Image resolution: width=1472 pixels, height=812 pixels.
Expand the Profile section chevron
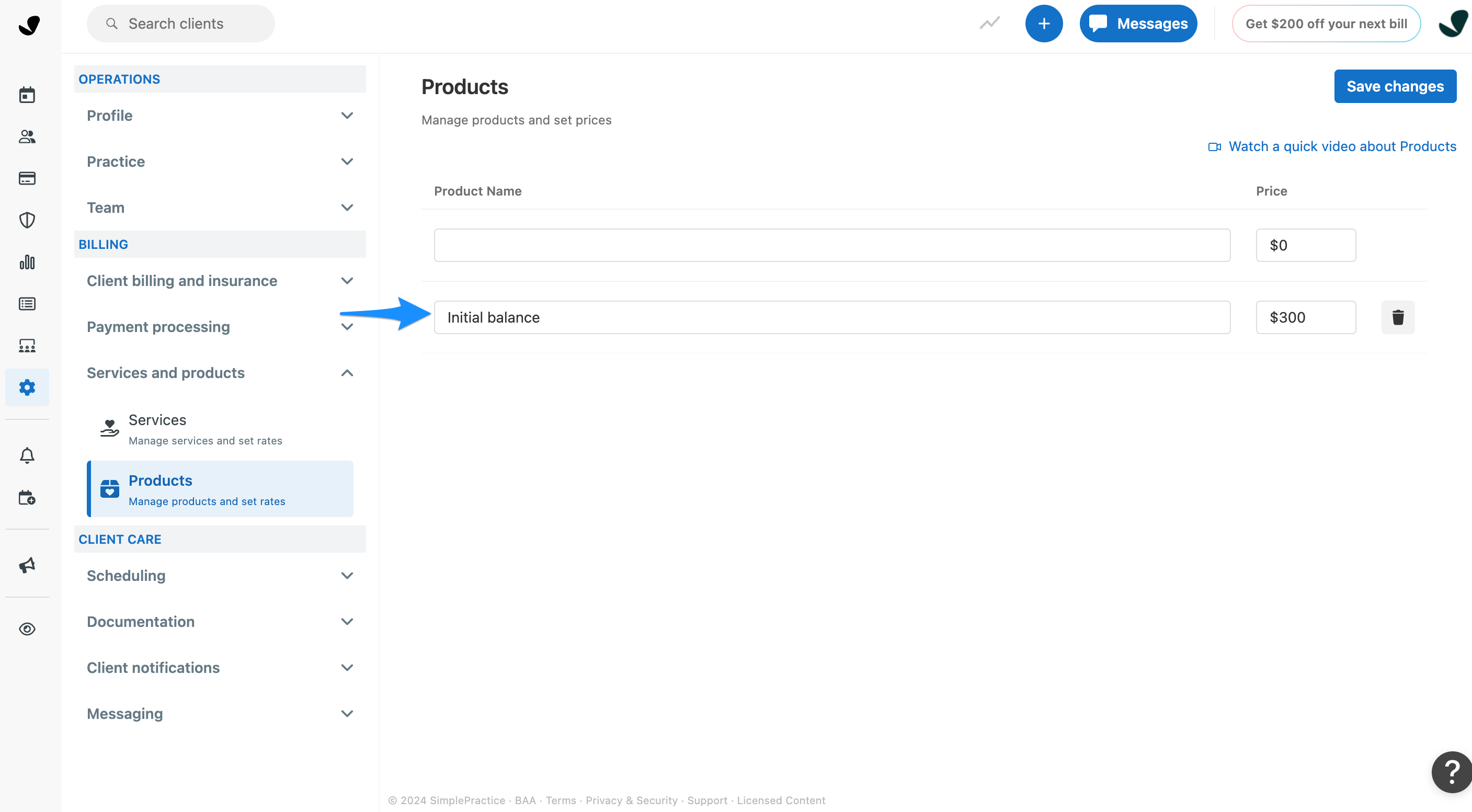click(347, 116)
